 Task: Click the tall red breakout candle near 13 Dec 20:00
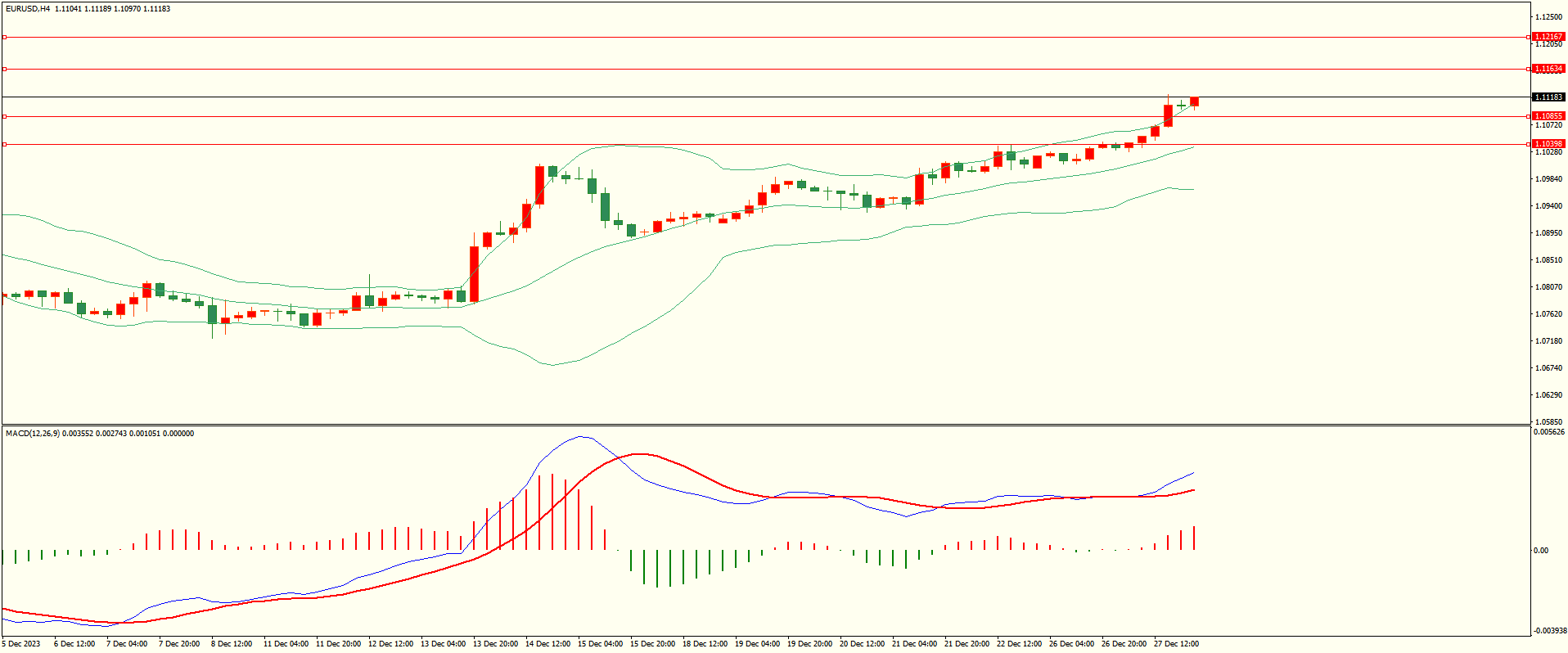pyautogui.click(x=474, y=273)
